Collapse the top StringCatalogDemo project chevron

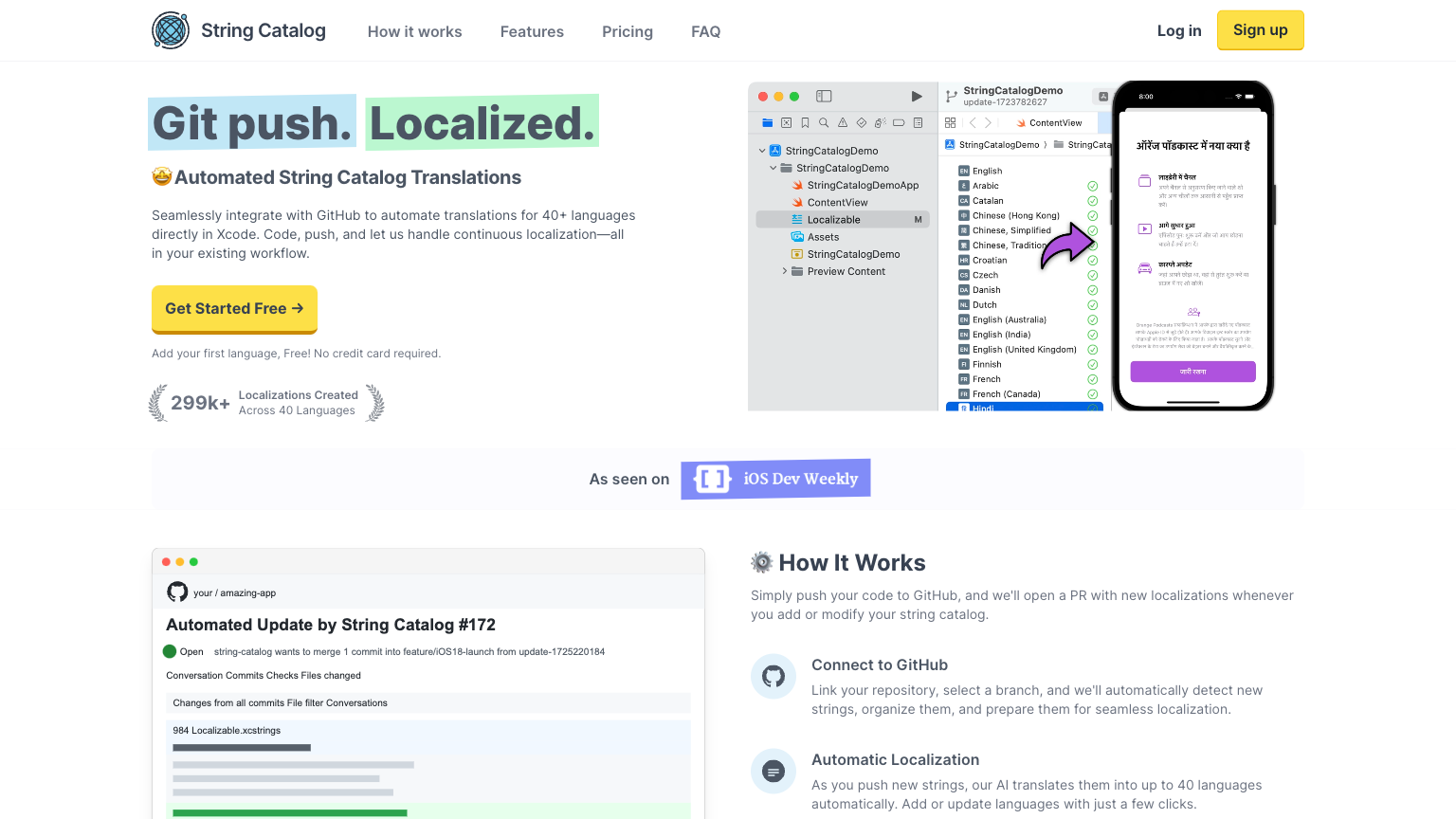pyautogui.click(x=762, y=151)
